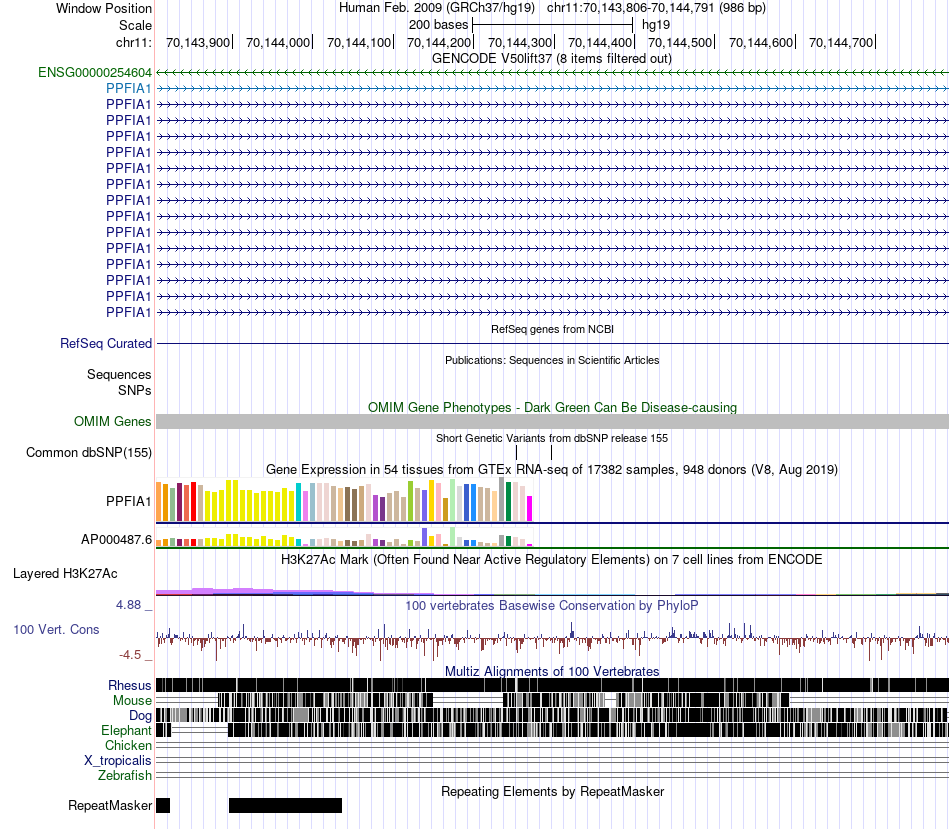Click the Scale label
The width and height of the screenshot is (950, 829).
coord(135,25)
